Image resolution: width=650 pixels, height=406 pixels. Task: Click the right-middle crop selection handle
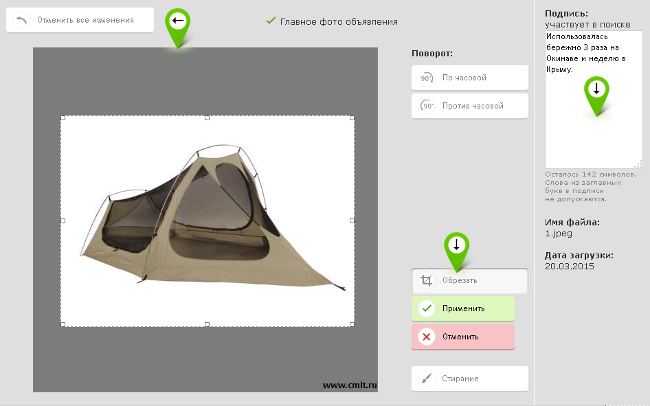[353, 220]
